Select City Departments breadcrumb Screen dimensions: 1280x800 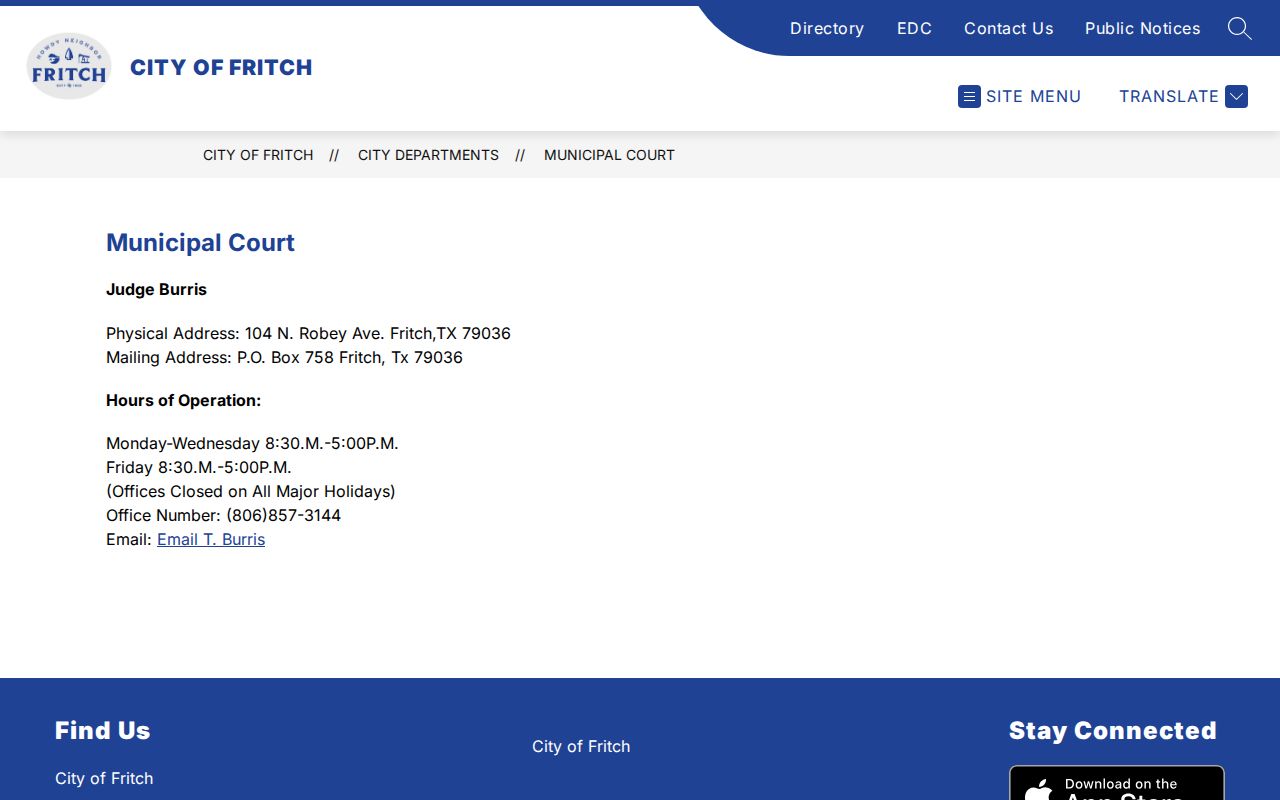coord(428,155)
